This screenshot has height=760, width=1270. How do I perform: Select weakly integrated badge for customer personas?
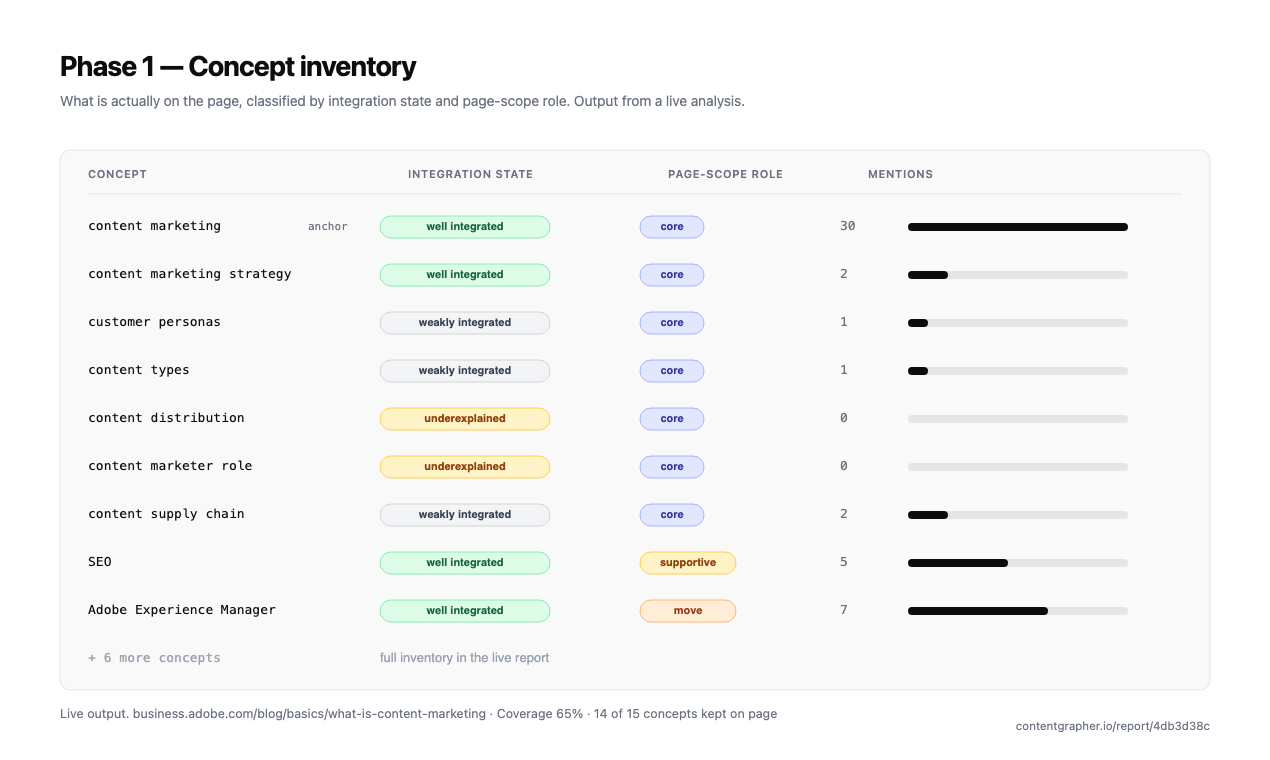[465, 323]
